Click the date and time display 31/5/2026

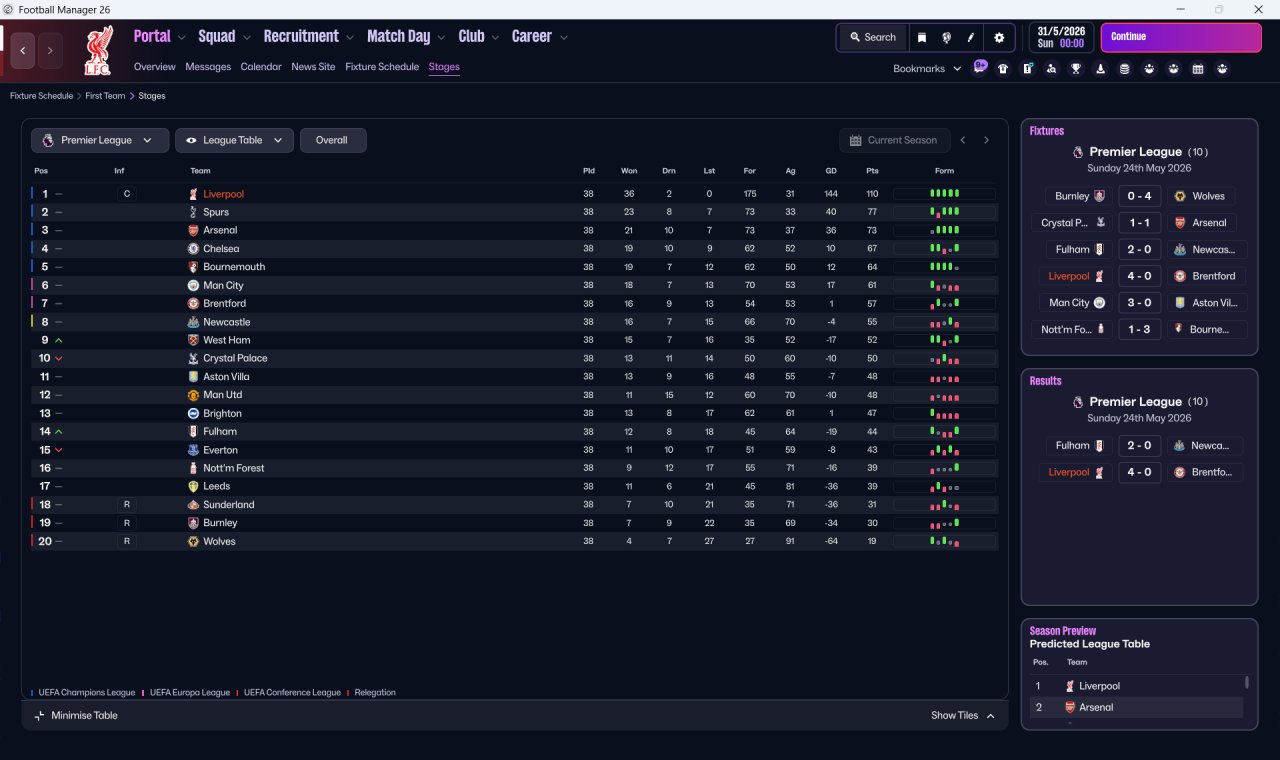1062,37
